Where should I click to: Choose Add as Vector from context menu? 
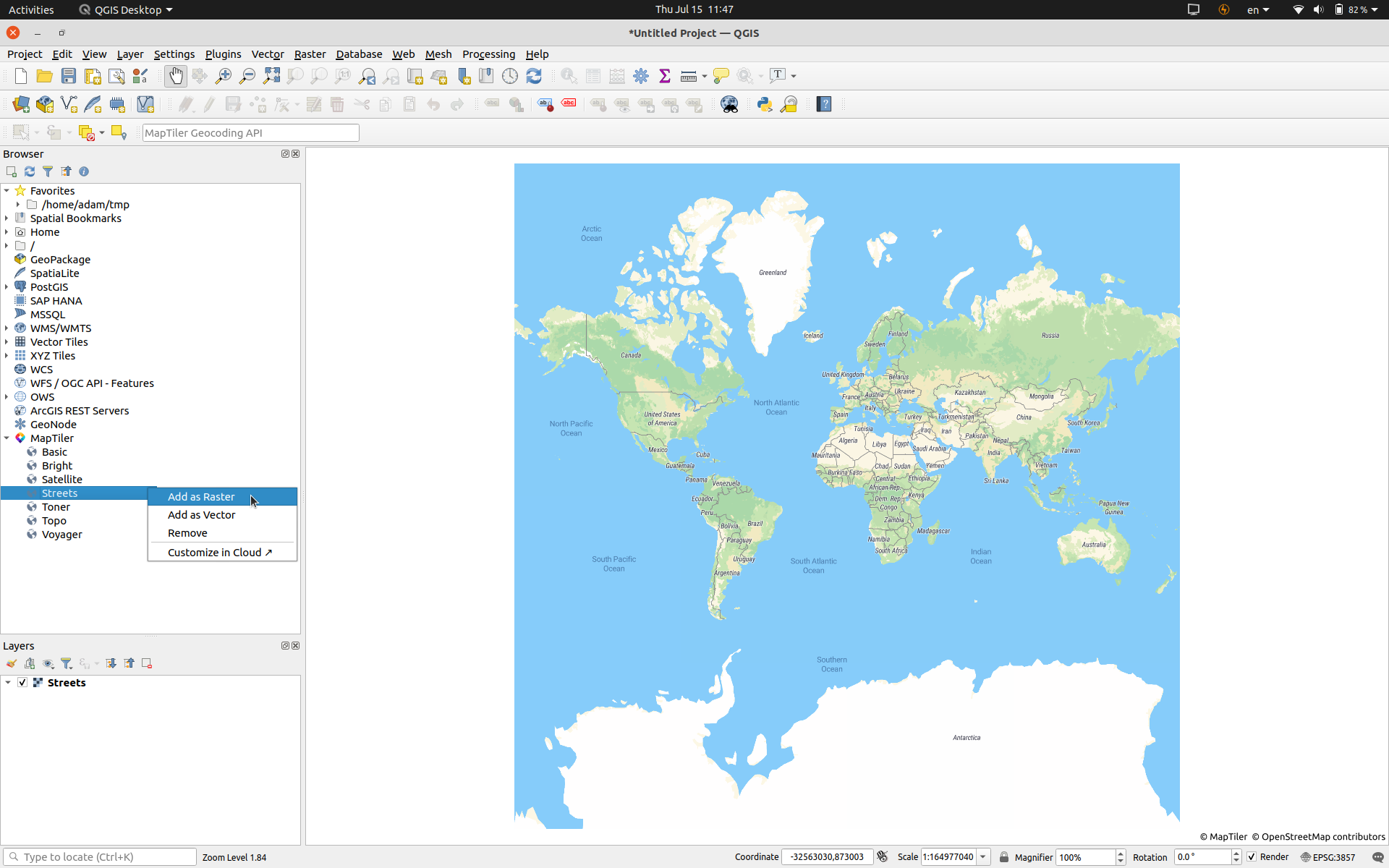point(201,515)
